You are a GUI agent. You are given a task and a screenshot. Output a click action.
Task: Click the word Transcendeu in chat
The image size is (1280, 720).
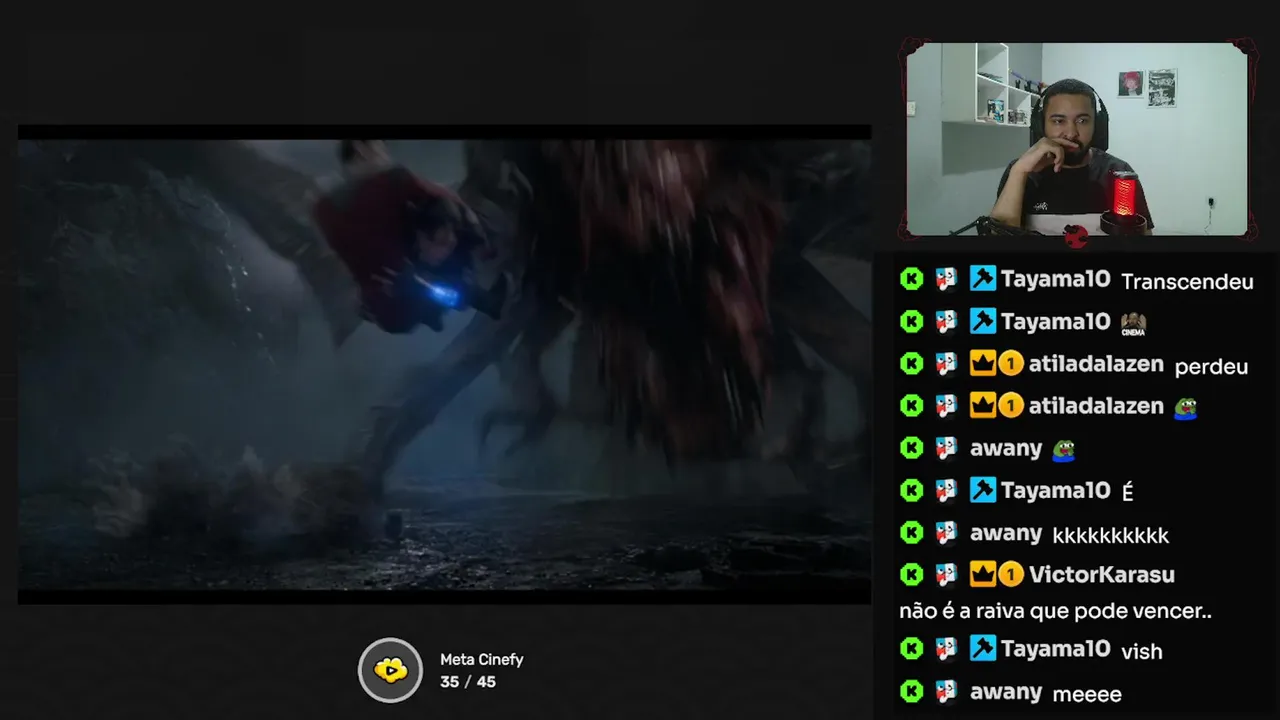(x=1187, y=282)
